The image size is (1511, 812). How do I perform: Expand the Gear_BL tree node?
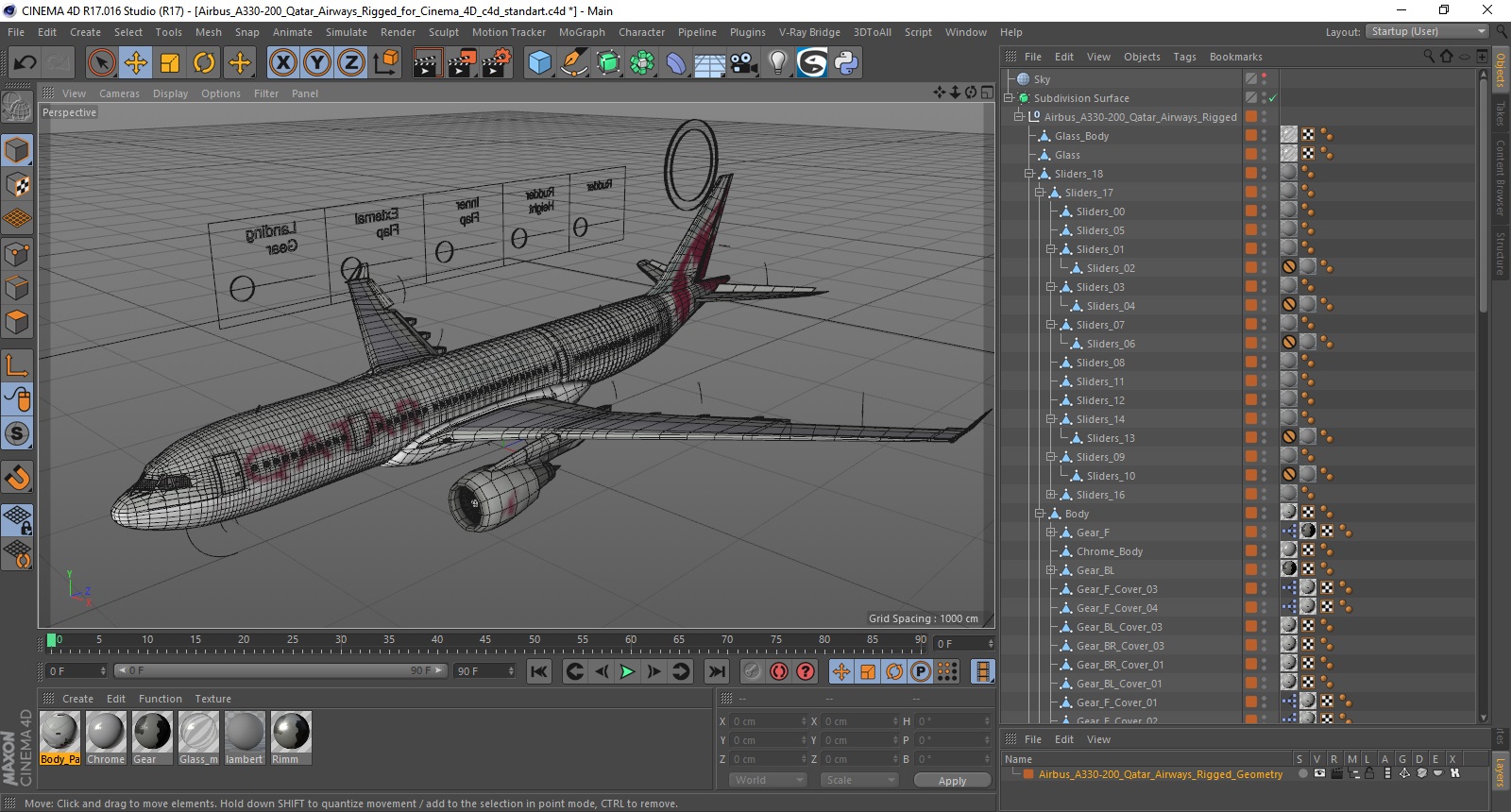coord(1050,570)
